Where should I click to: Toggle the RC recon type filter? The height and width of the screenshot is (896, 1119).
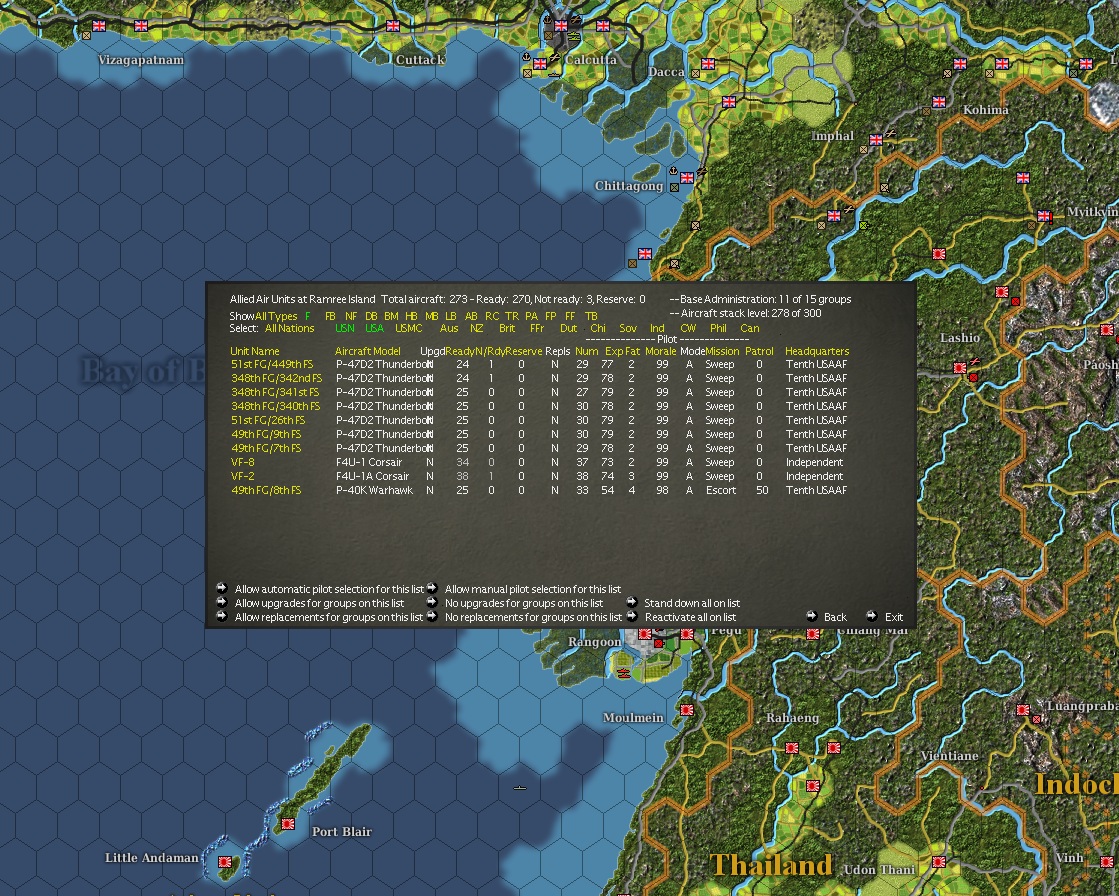coord(492,316)
